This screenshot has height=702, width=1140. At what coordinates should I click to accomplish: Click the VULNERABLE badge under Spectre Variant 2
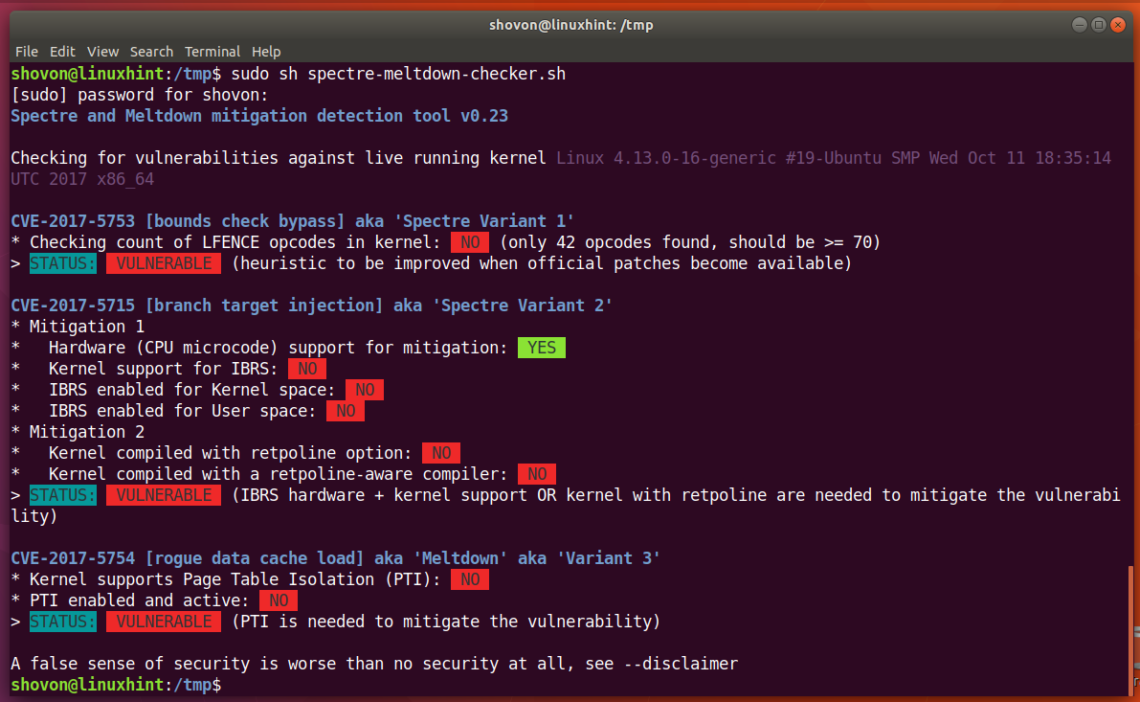(164, 495)
